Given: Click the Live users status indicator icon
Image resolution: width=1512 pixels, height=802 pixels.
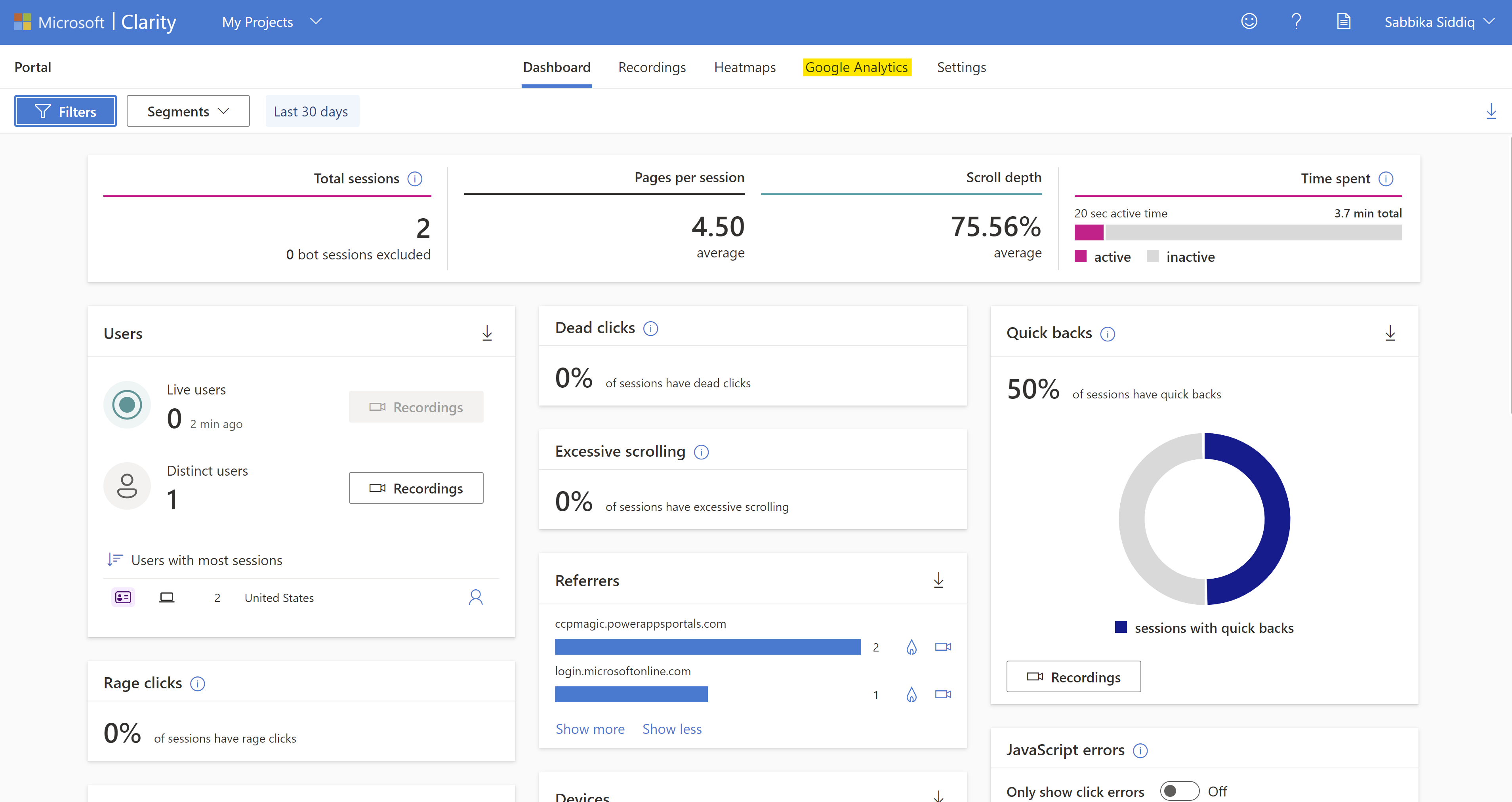Looking at the screenshot, I should pyautogui.click(x=127, y=404).
